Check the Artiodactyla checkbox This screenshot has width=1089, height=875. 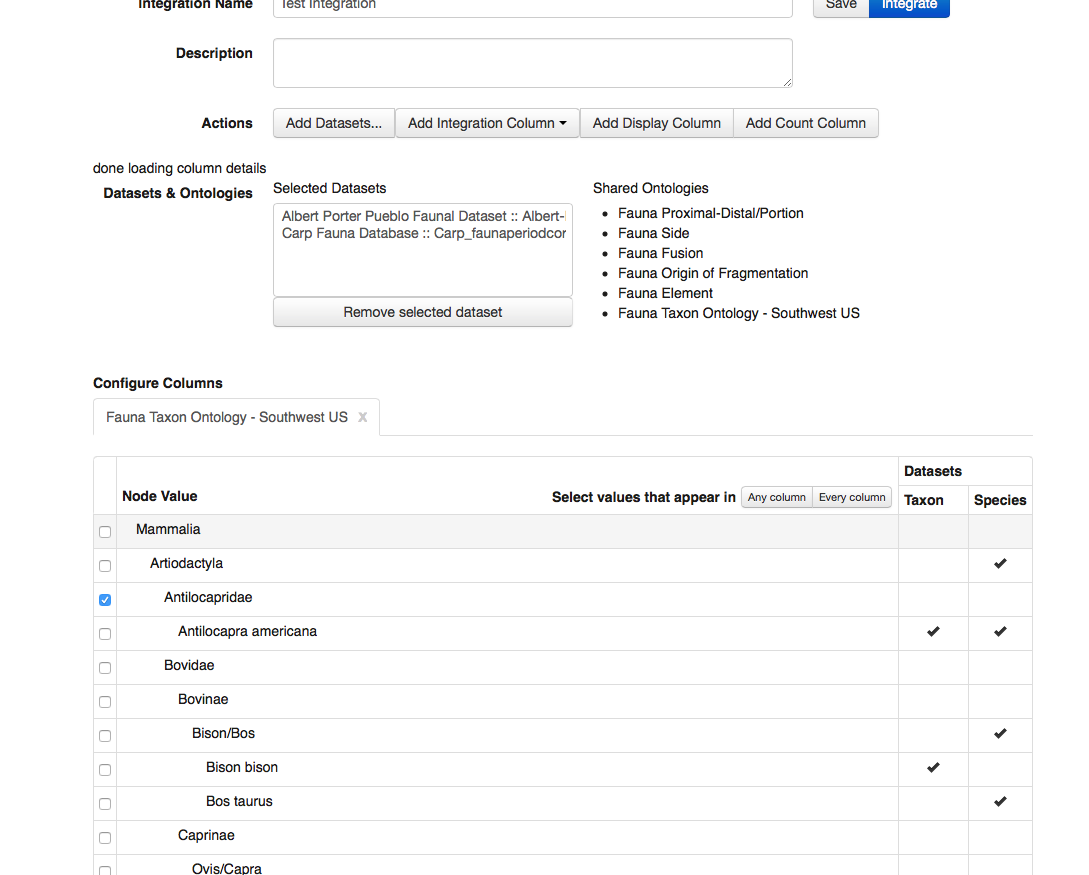[x=105, y=566]
